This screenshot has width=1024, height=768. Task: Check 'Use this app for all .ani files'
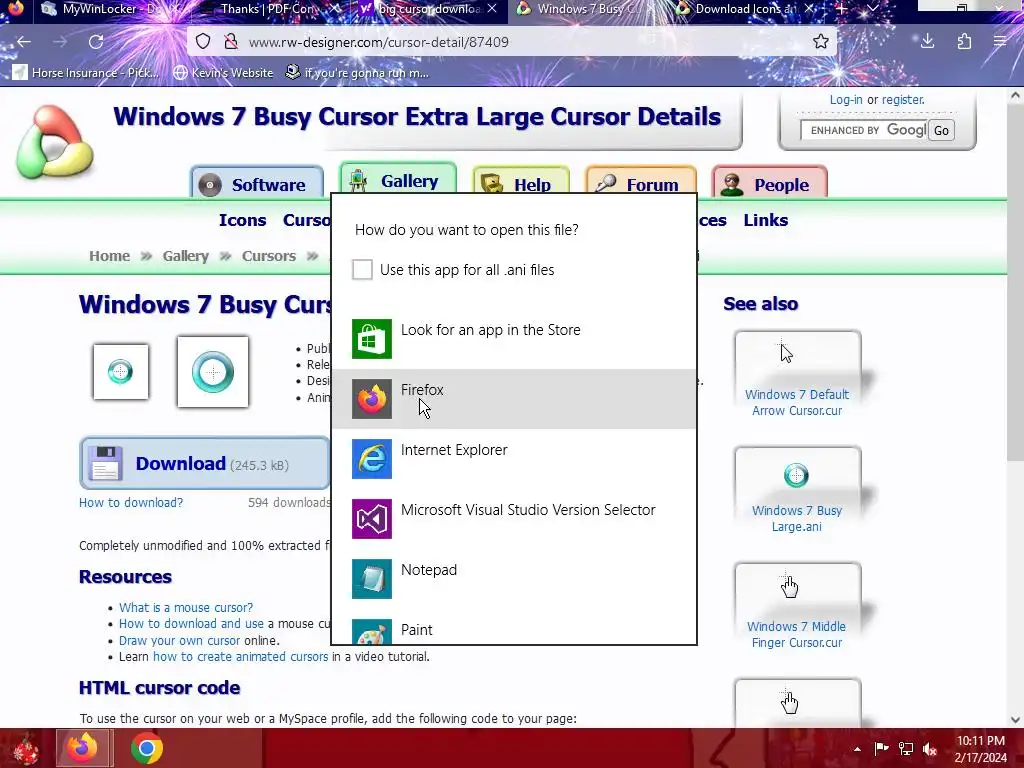362,269
